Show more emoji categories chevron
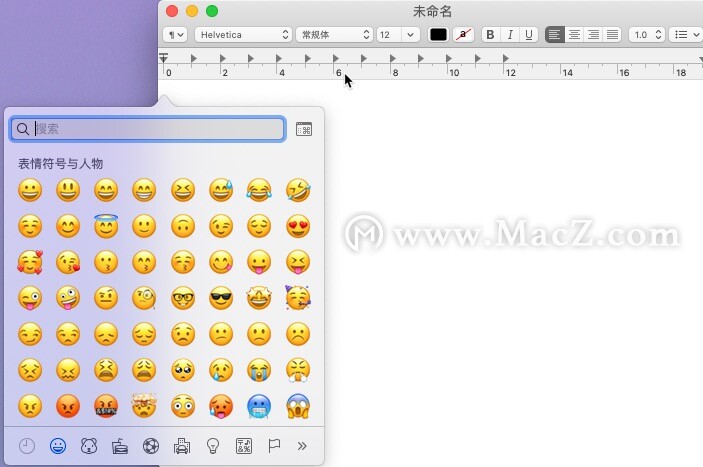Viewport: 703px width, 467px height. pyautogui.click(x=302, y=446)
